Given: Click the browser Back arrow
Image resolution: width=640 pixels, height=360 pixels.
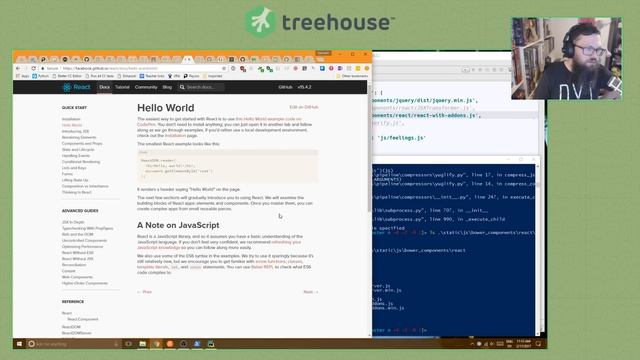Looking at the screenshot, I should click(x=18, y=68).
